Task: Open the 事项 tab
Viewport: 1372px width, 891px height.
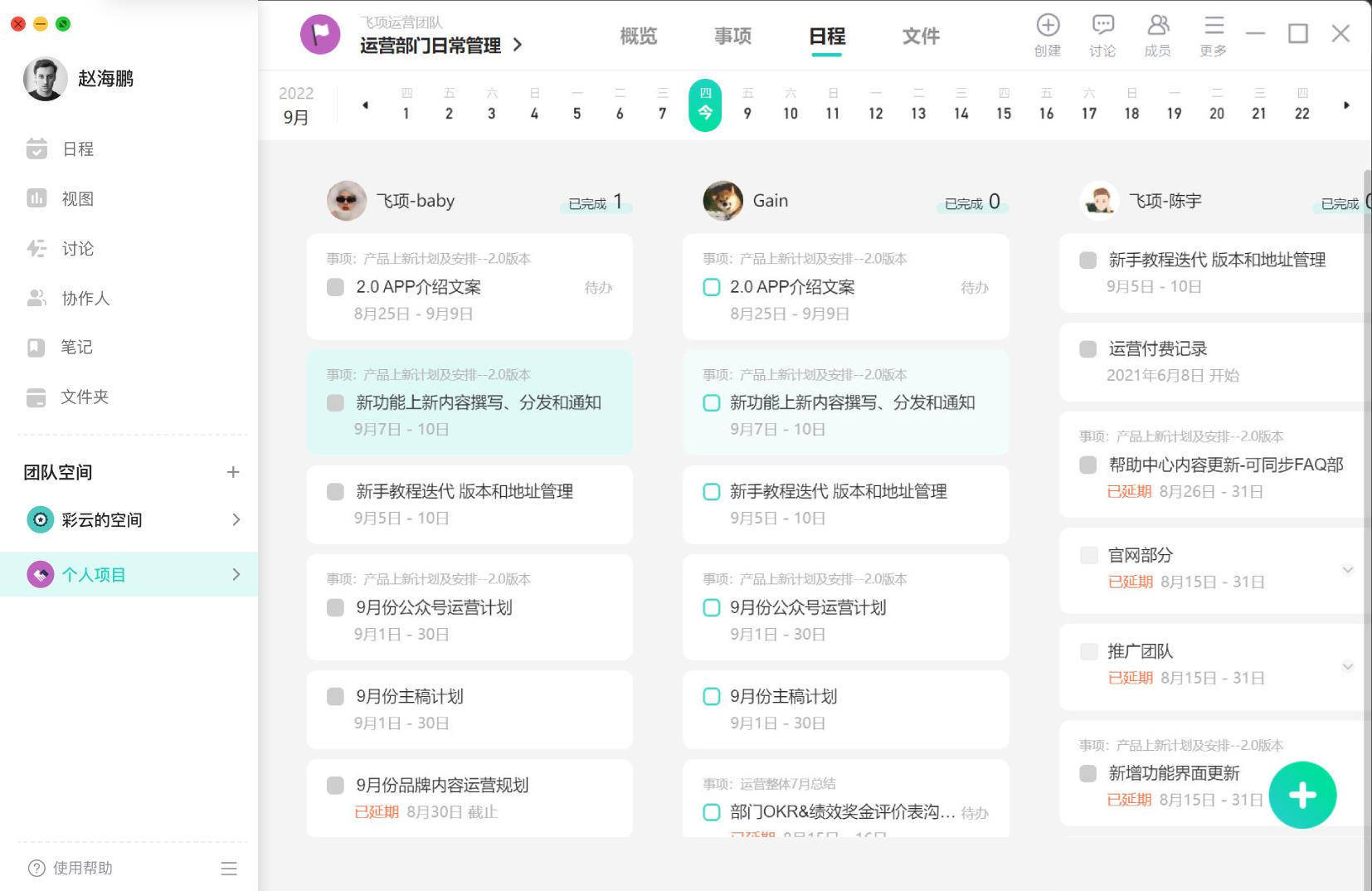Action: tap(732, 36)
